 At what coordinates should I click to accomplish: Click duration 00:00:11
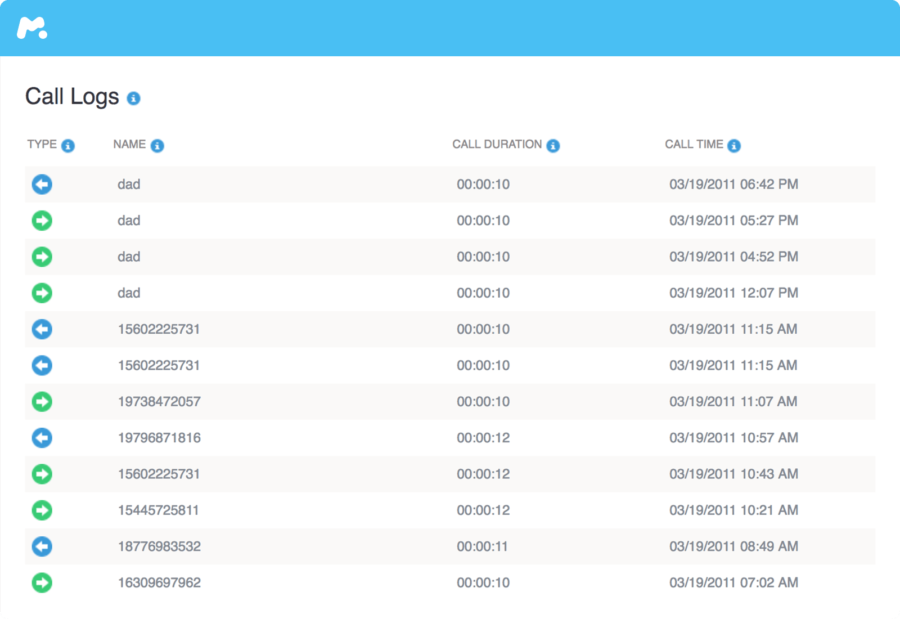(482, 546)
